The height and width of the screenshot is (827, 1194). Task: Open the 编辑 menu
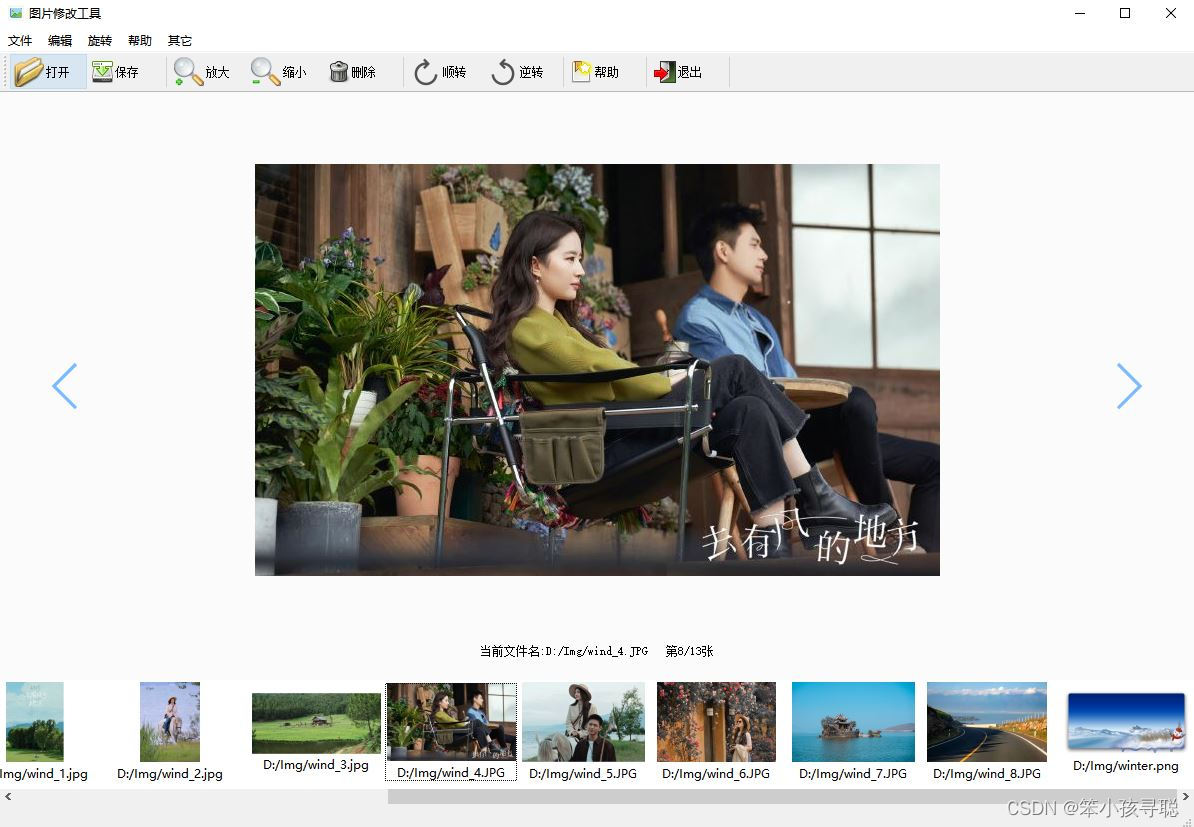click(x=59, y=40)
